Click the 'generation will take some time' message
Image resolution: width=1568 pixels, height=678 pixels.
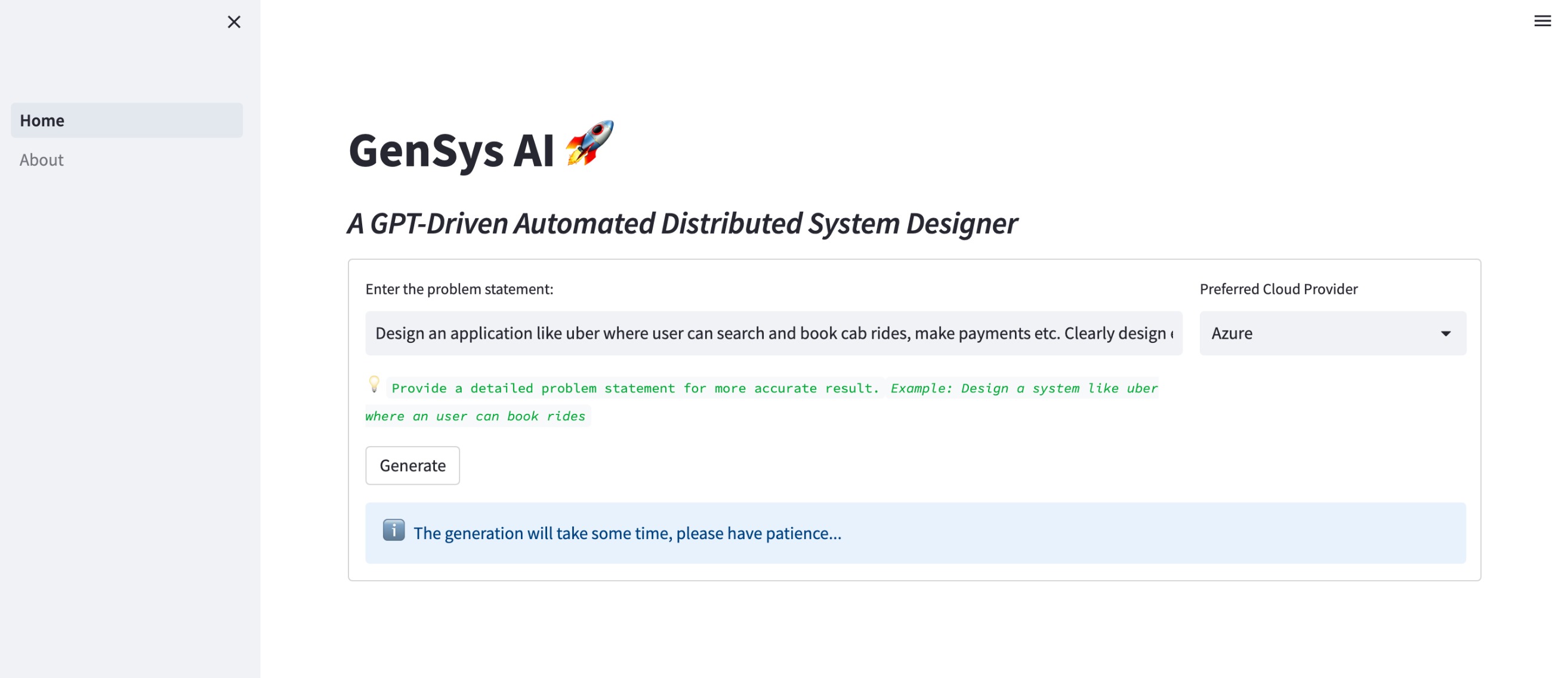627,533
